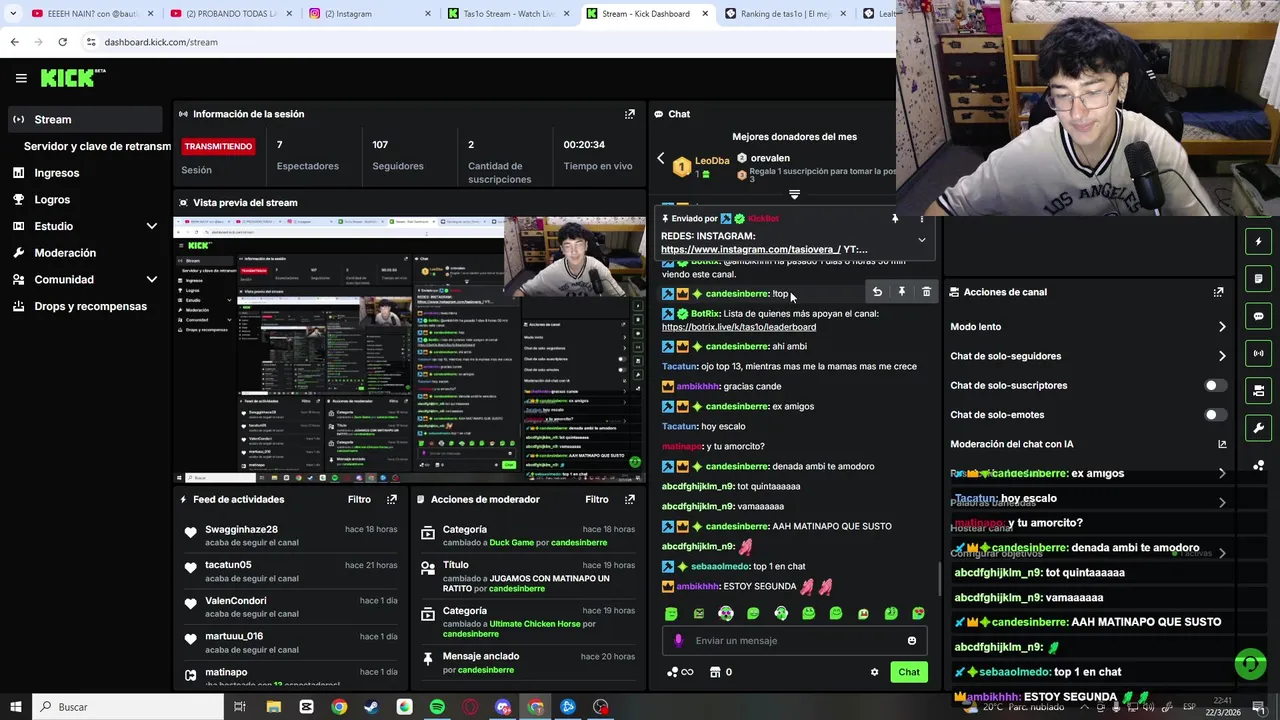Open Filtro in Feed de actividades
Viewport: 1280px width, 720px height.
coord(359,499)
